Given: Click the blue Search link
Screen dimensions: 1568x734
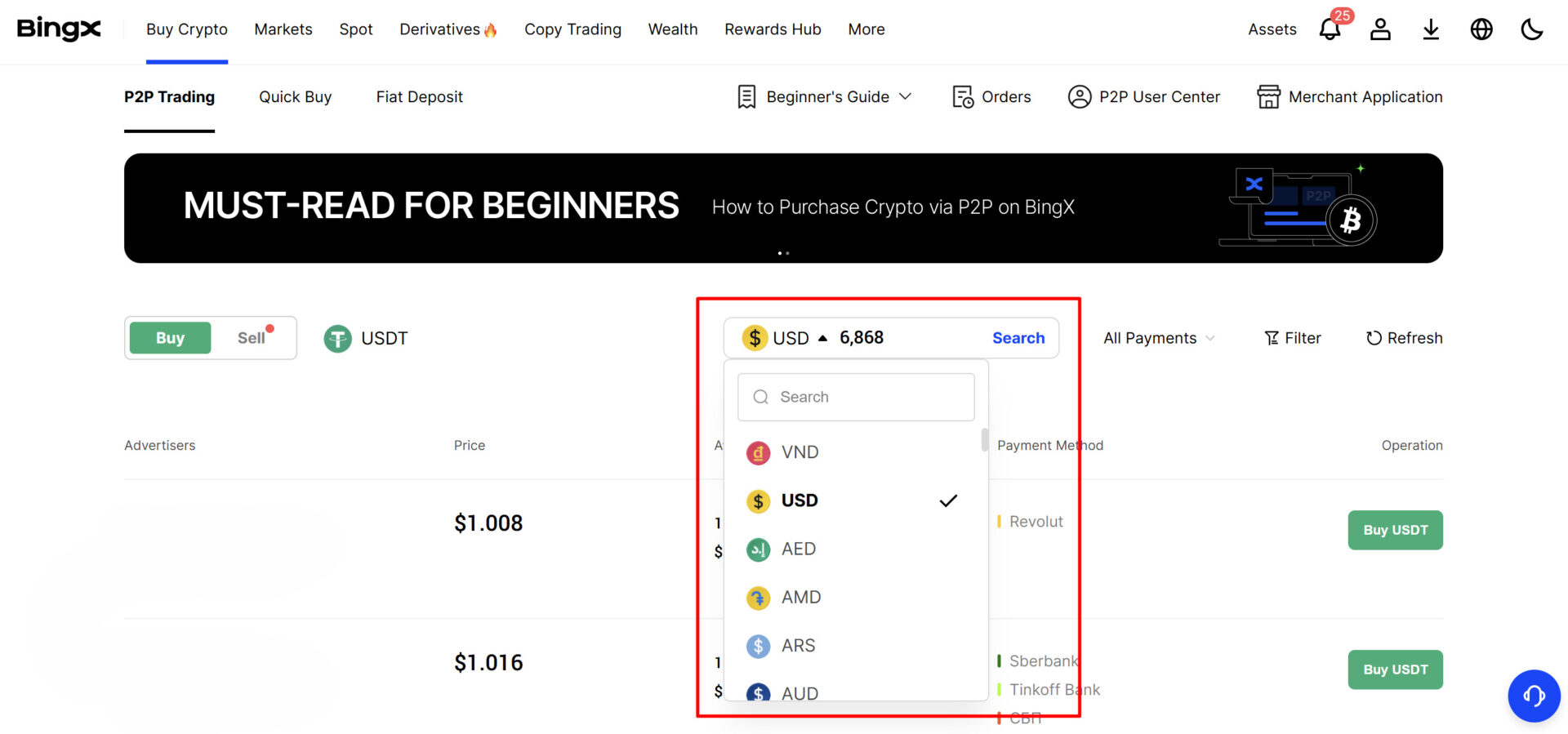Looking at the screenshot, I should click(x=1018, y=338).
